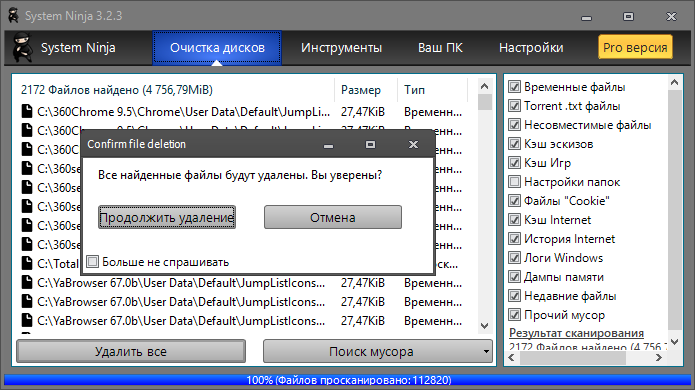Image resolution: width=695 pixels, height=390 pixels.
Task: Confirm with Продолжить удаление button
Action: [167, 217]
